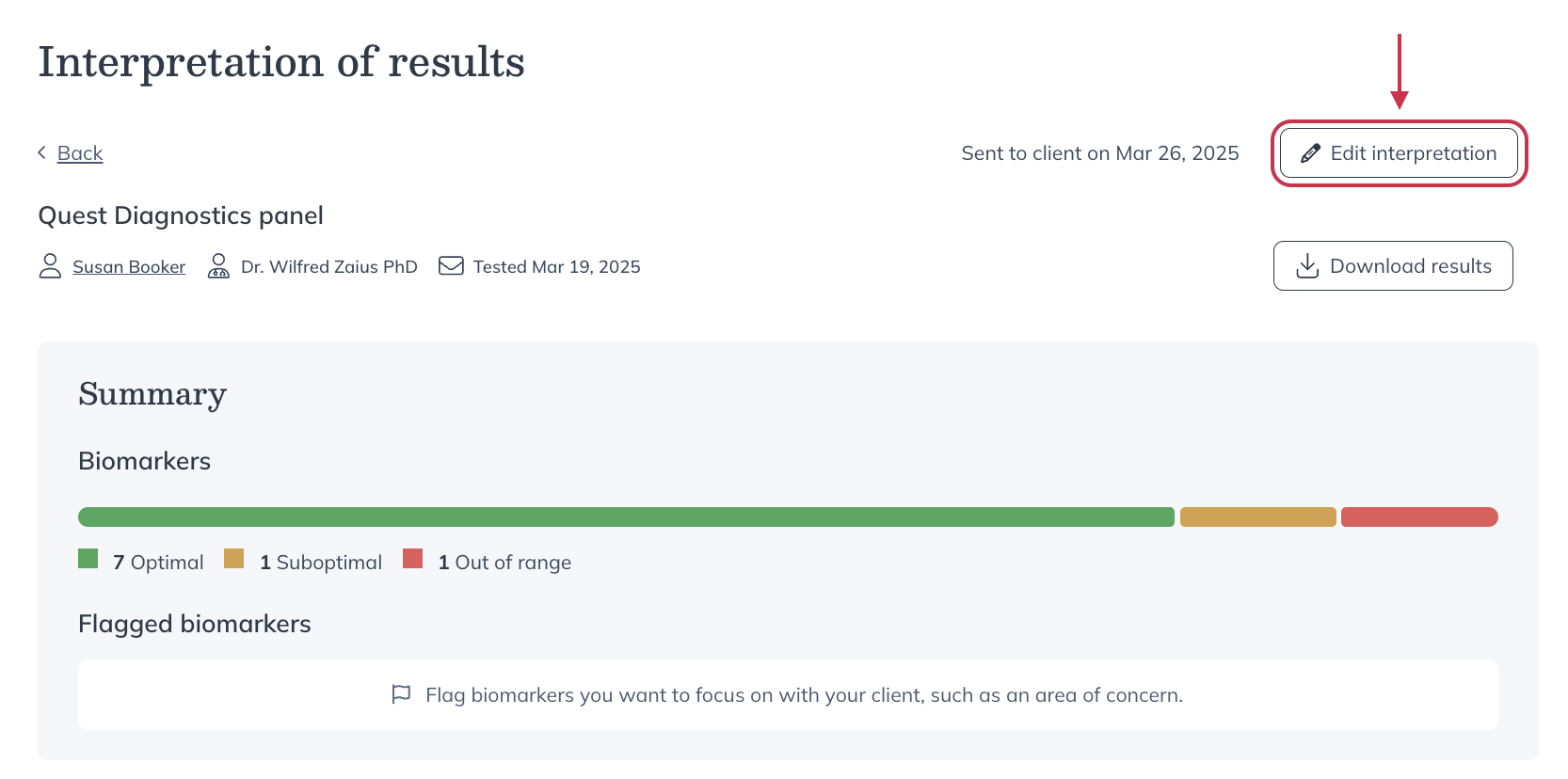Click the envelope icon beside Tested date

451,266
